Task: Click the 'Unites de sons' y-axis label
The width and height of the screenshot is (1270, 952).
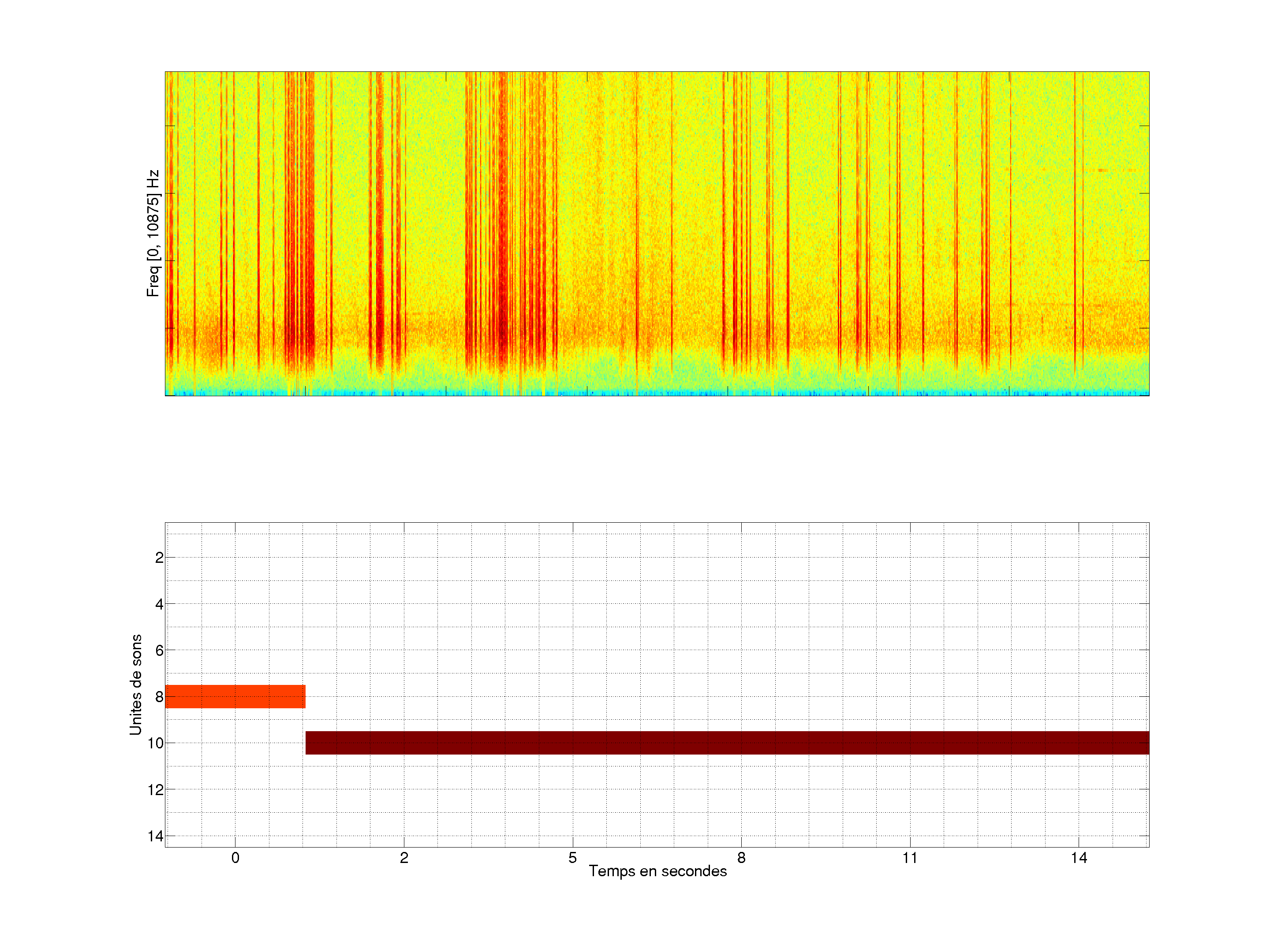Action: coord(135,684)
